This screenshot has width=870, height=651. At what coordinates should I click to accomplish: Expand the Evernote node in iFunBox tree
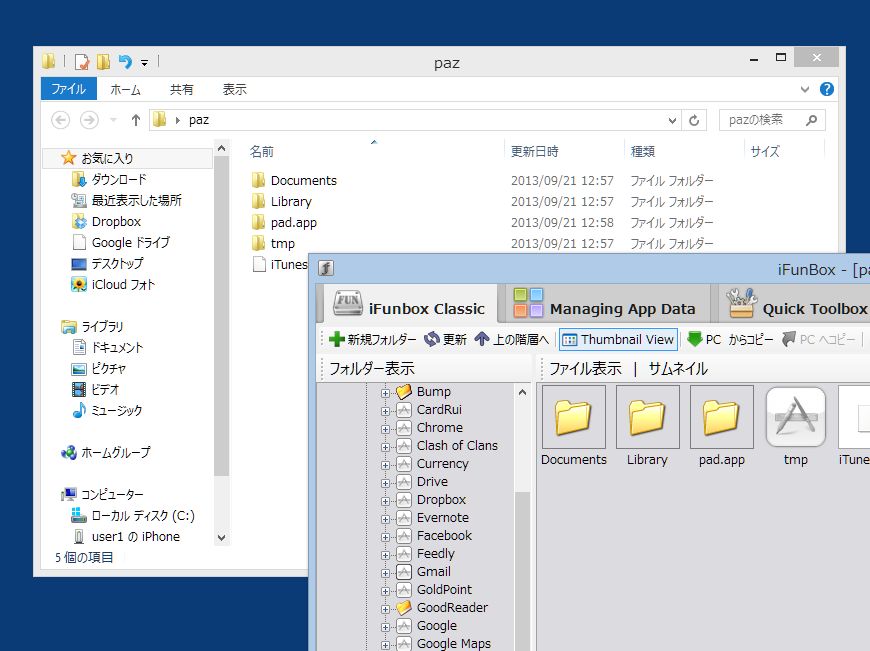pos(385,519)
